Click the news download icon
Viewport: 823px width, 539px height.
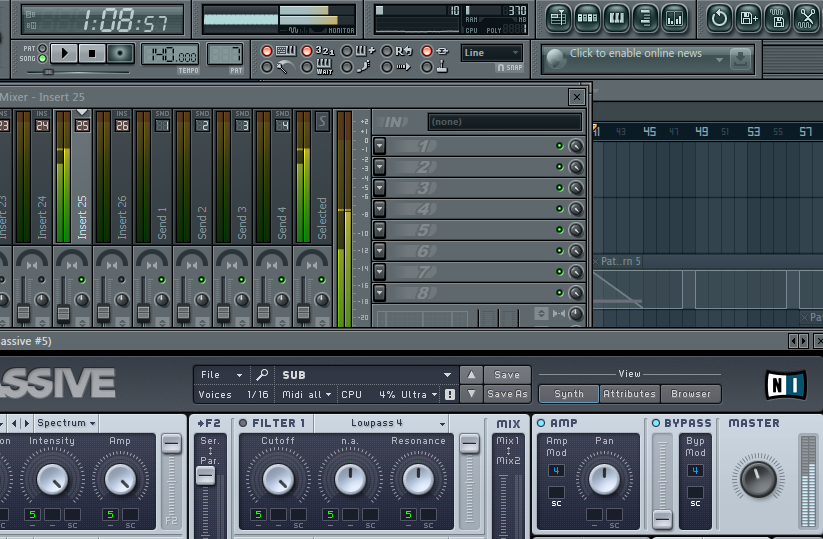[740, 58]
